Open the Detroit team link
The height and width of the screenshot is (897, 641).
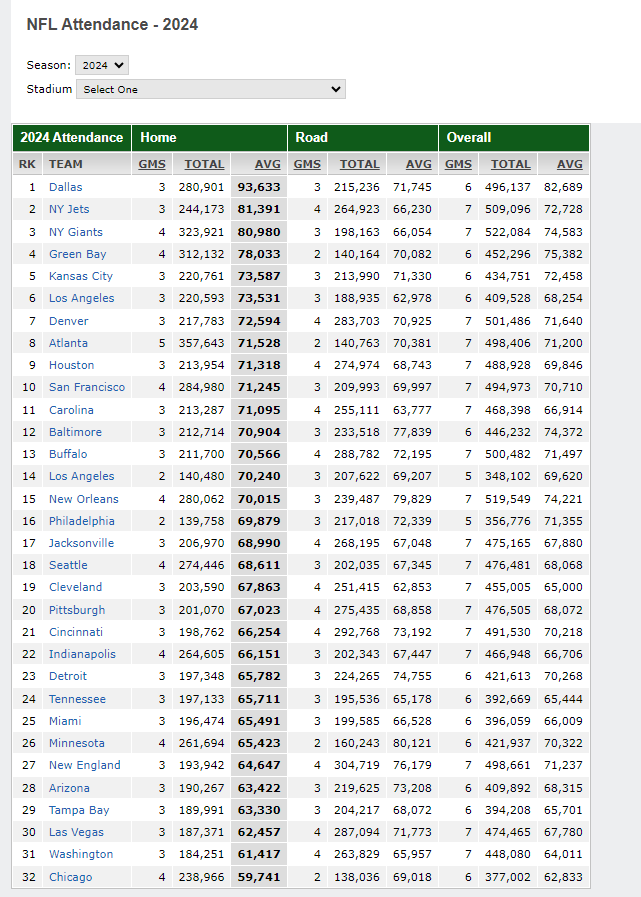(x=68, y=676)
